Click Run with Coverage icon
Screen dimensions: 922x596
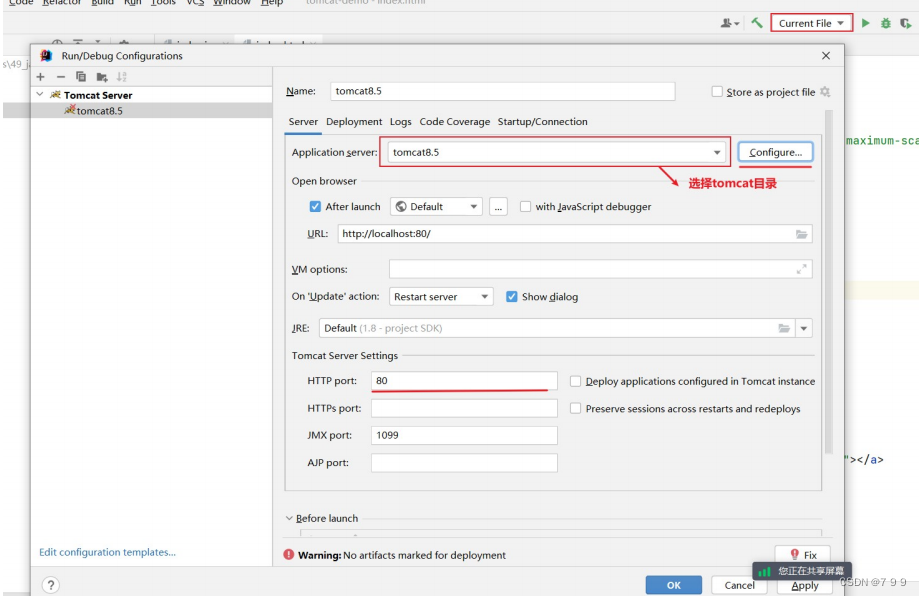pyautogui.click(x=906, y=24)
